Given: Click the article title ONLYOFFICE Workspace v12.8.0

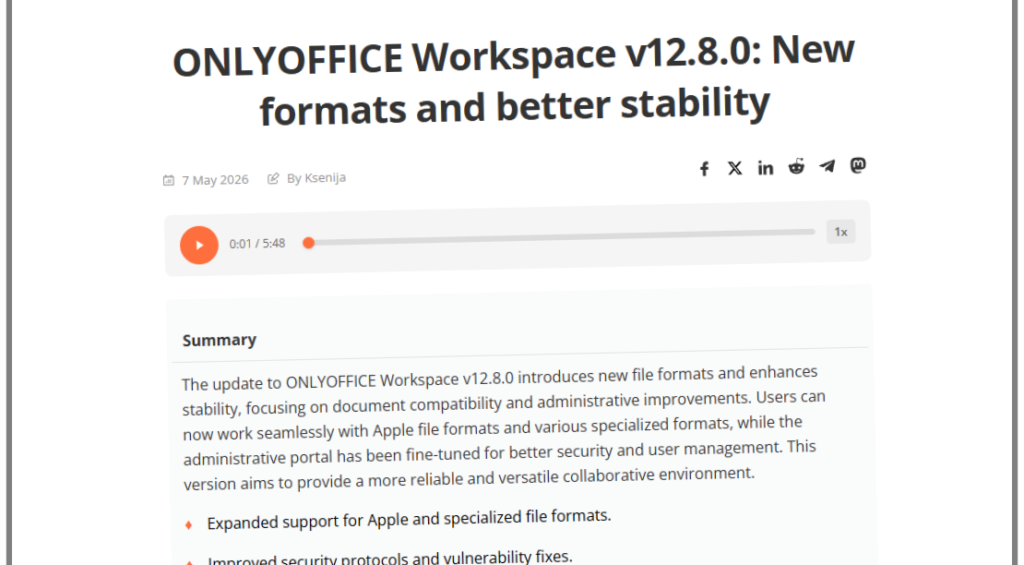Looking at the screenshot, I should (x=513, y=81).
